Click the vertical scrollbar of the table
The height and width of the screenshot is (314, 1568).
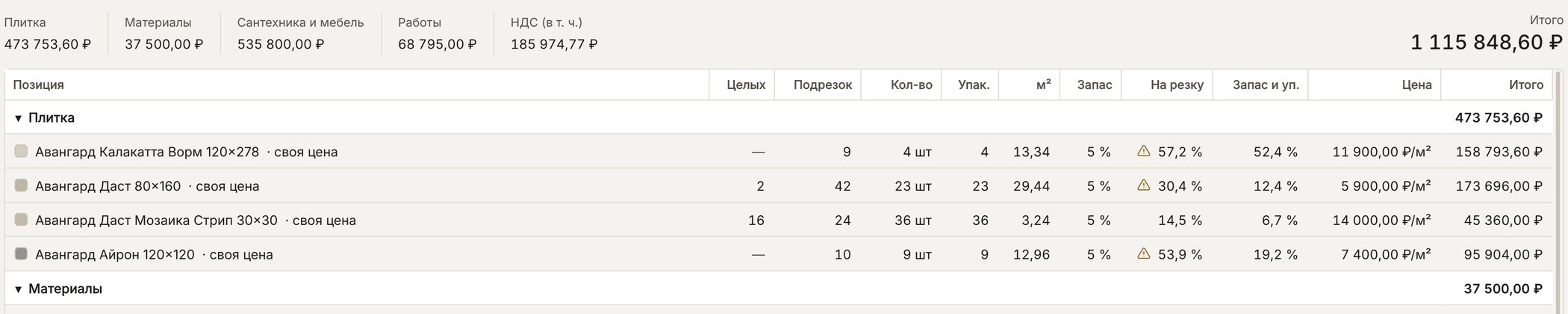click(1558, 192)
